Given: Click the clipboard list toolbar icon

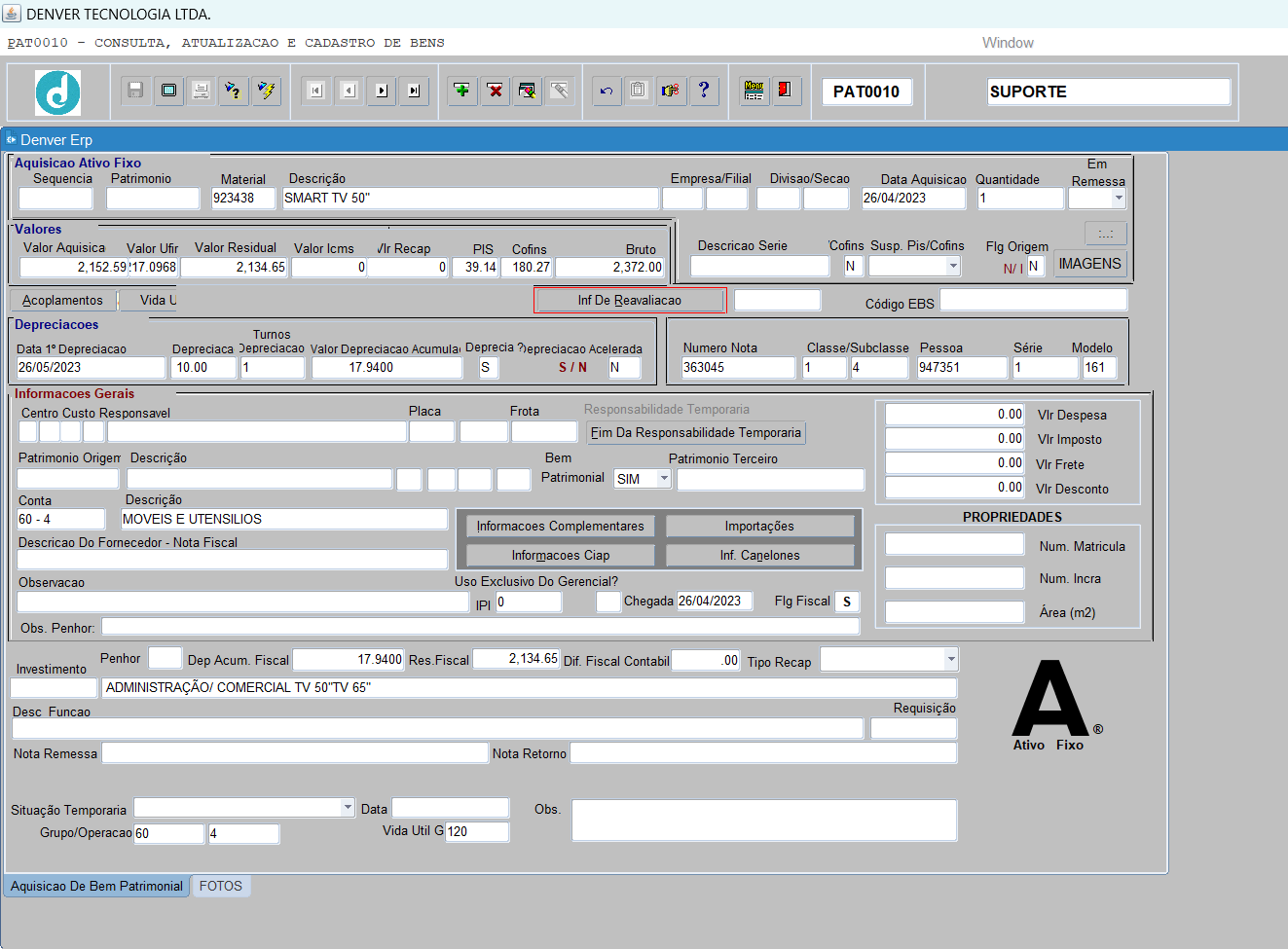Looking at the screenshot, I should click(638, 91).
